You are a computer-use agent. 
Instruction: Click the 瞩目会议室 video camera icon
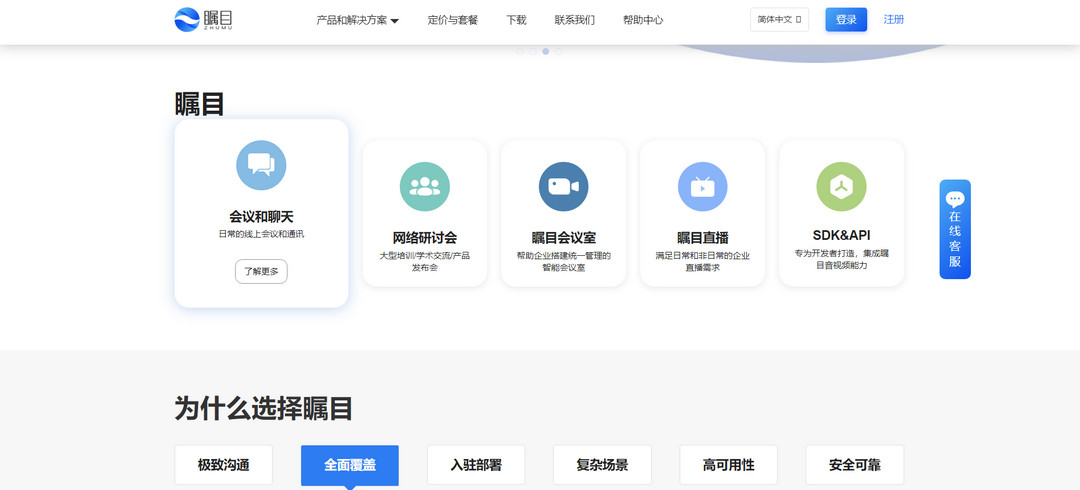click(563, 186)
